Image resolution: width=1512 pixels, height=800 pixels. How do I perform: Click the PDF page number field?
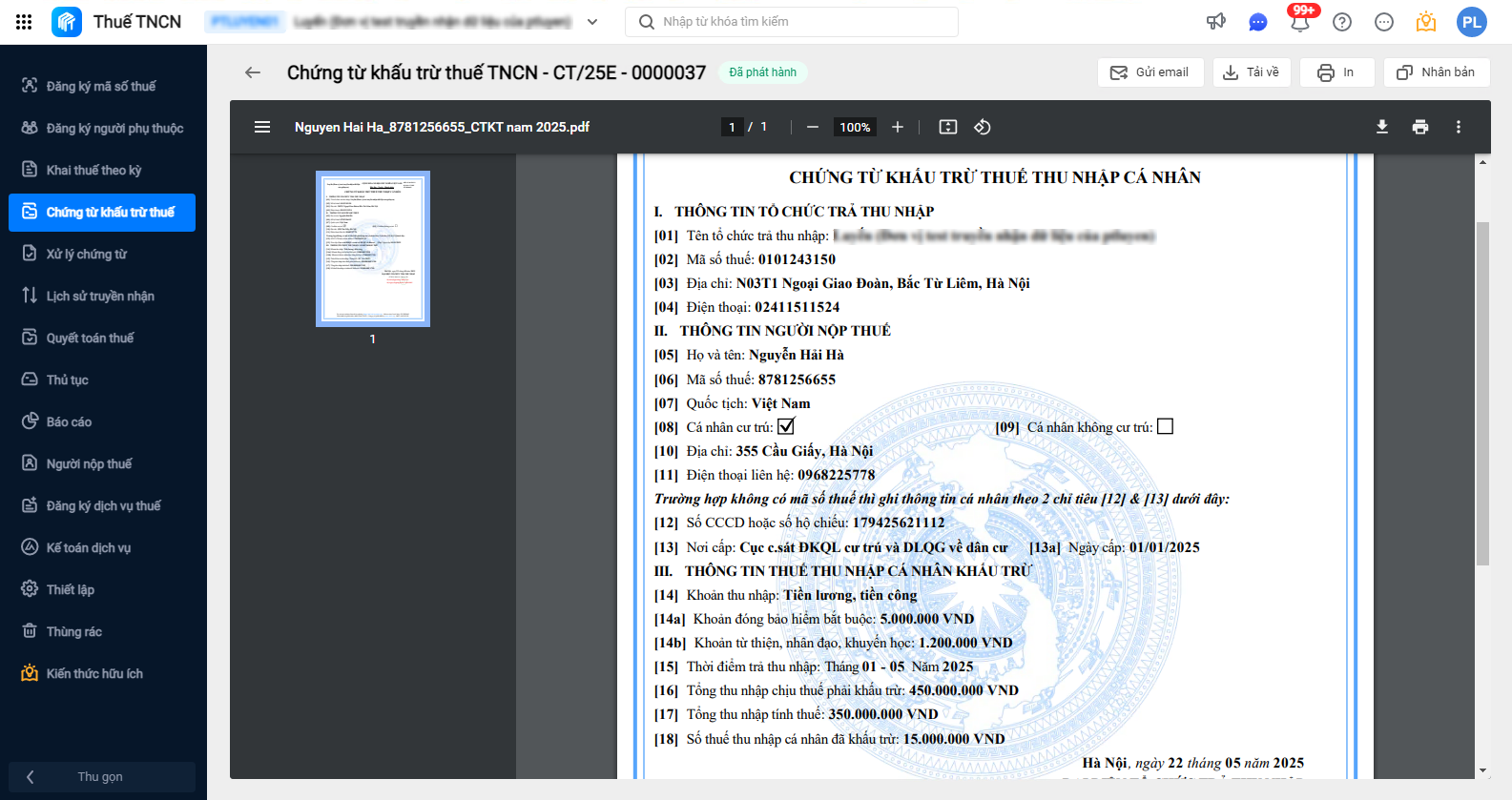point(732,127)
